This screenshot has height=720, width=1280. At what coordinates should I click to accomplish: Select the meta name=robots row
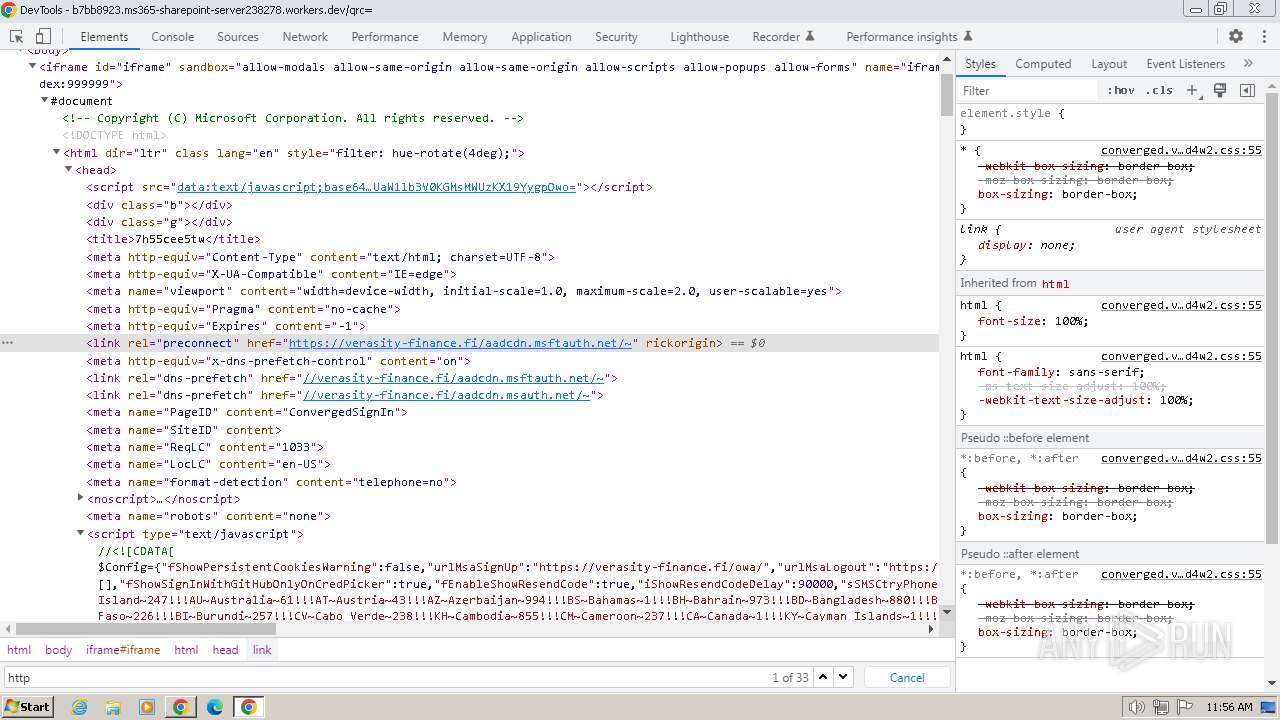coord(208,516)
